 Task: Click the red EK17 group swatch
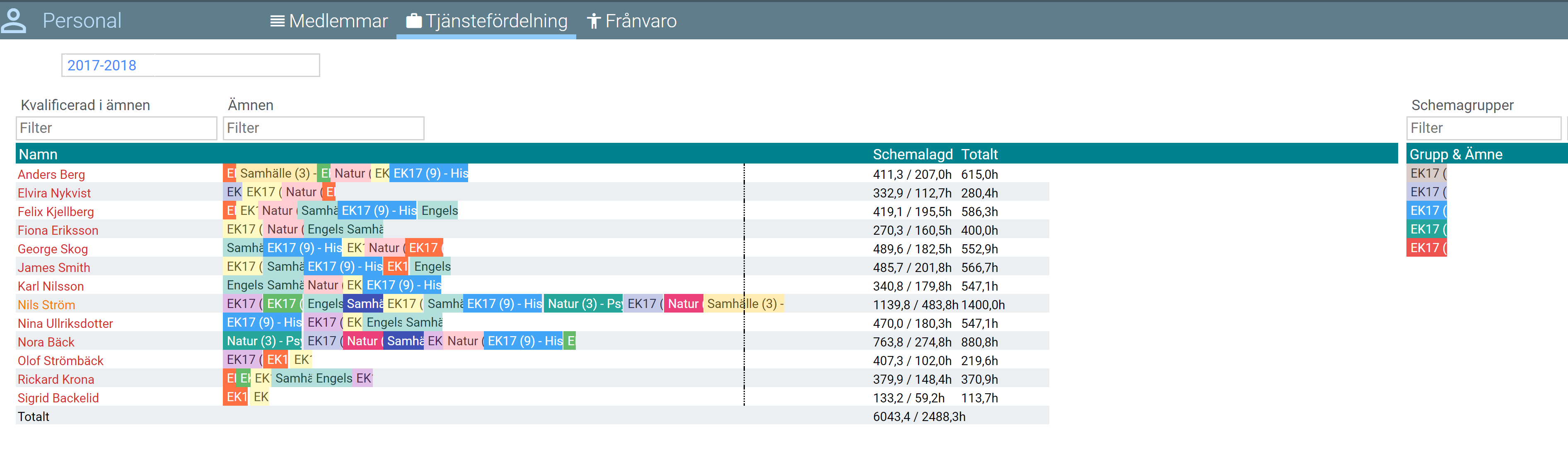(1426, 248)
